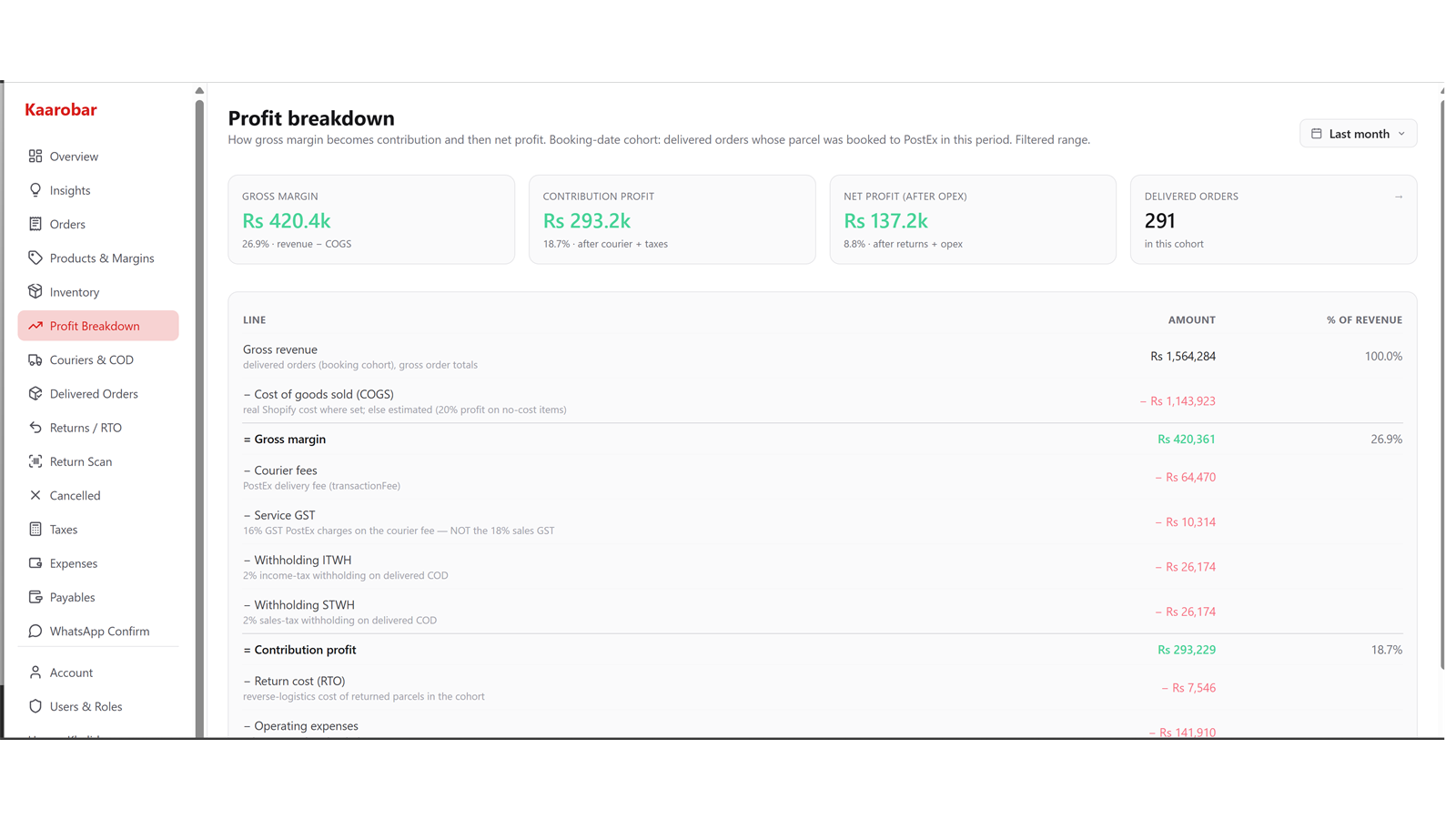Click the sidebar vertical scrollbar

[199, 419]
